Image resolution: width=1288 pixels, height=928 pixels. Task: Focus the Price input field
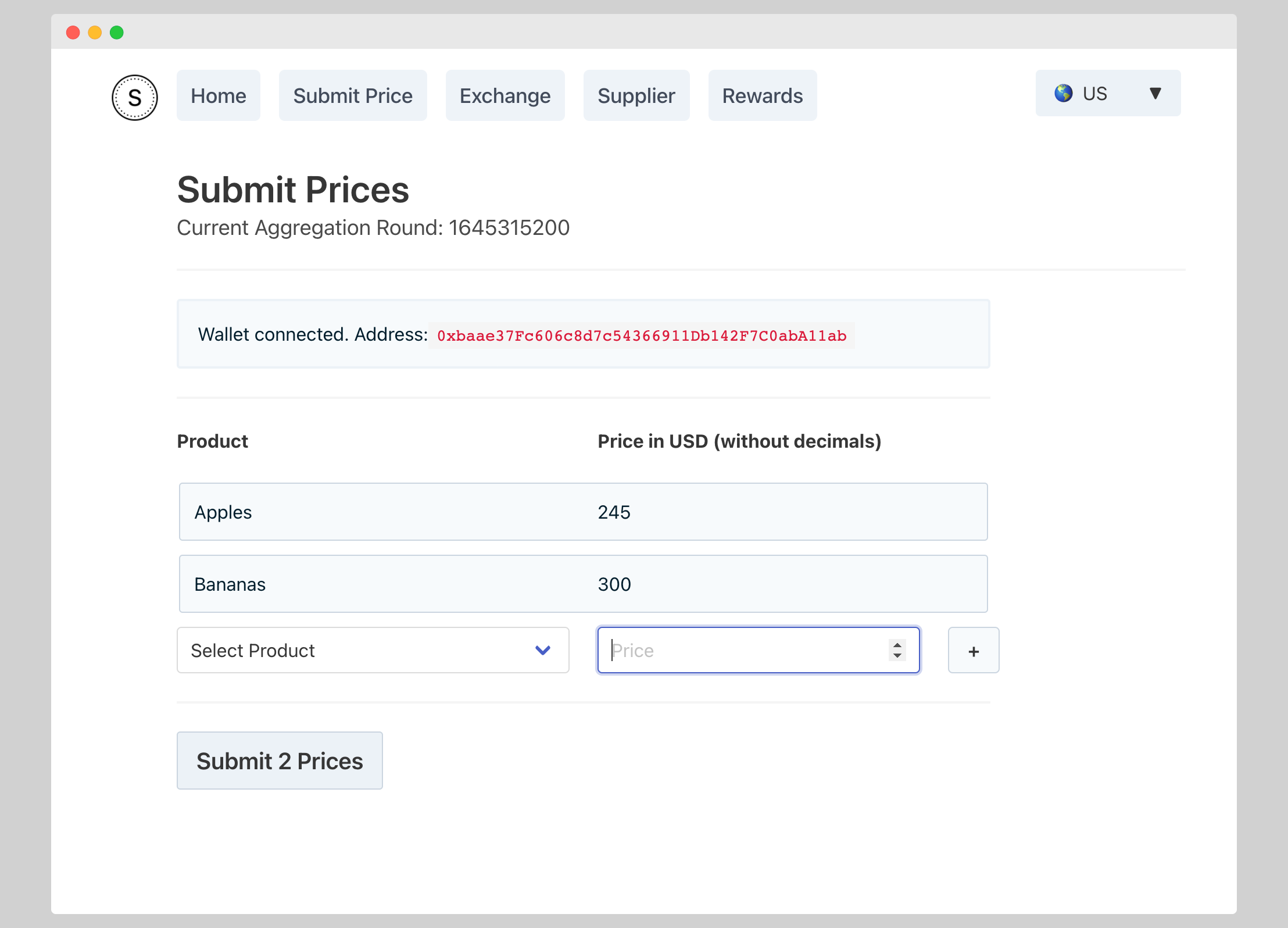pos(744,650)
